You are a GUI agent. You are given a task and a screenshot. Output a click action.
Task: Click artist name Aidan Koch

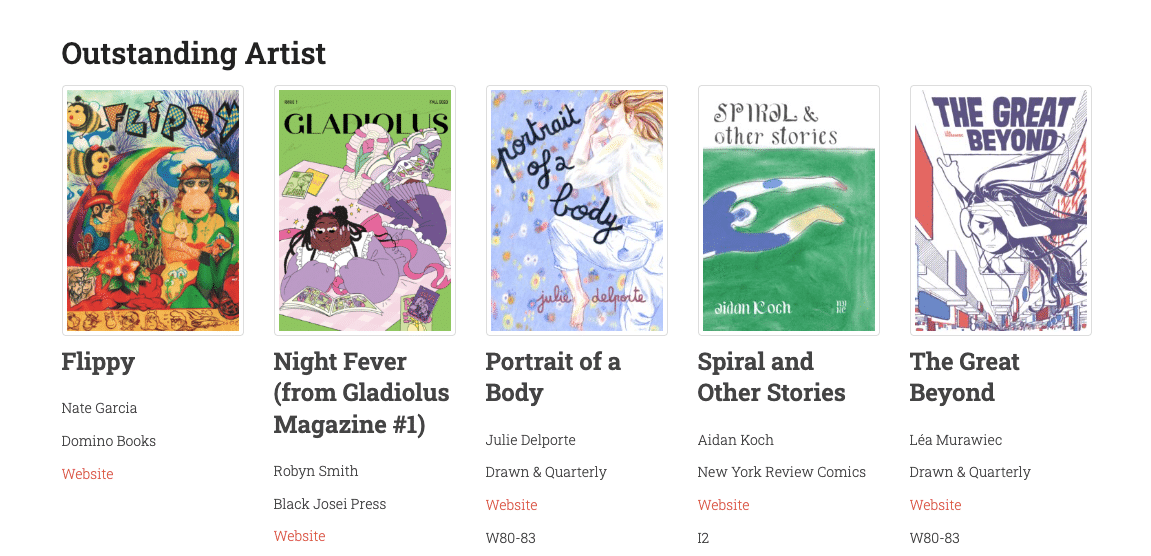point(736,440)
